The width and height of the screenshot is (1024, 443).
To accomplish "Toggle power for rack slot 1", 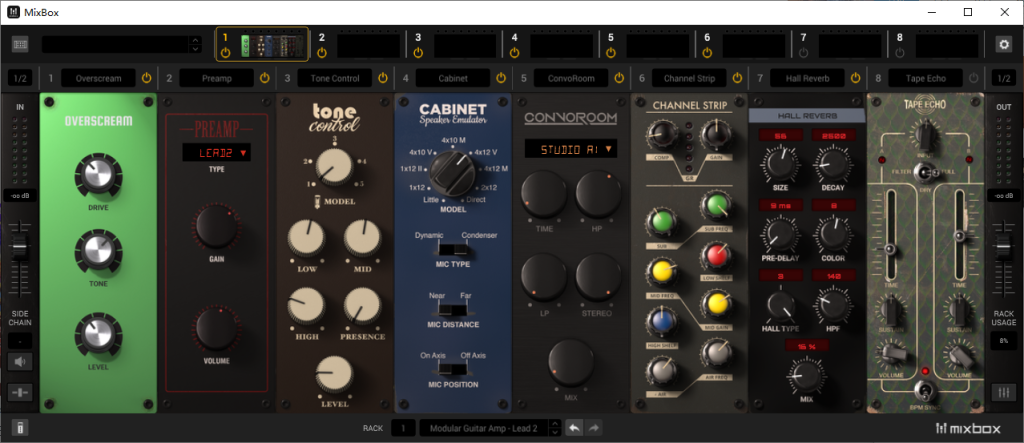I will pyautogui.click(x=226, y=52).
